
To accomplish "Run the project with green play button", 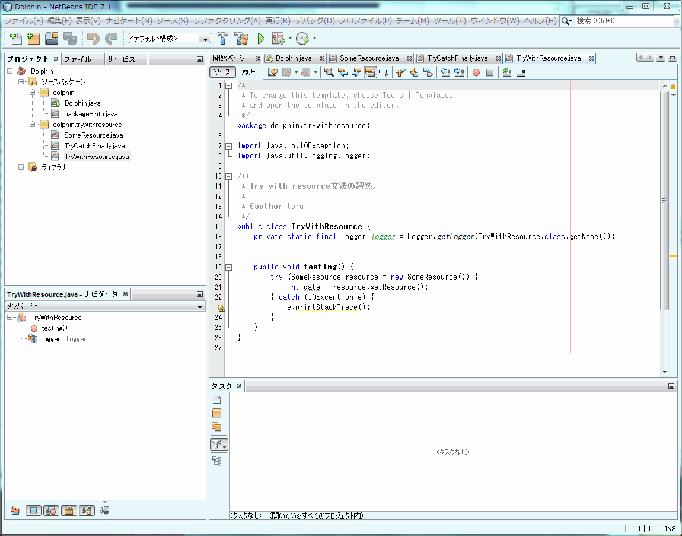I will coord(261,39).
